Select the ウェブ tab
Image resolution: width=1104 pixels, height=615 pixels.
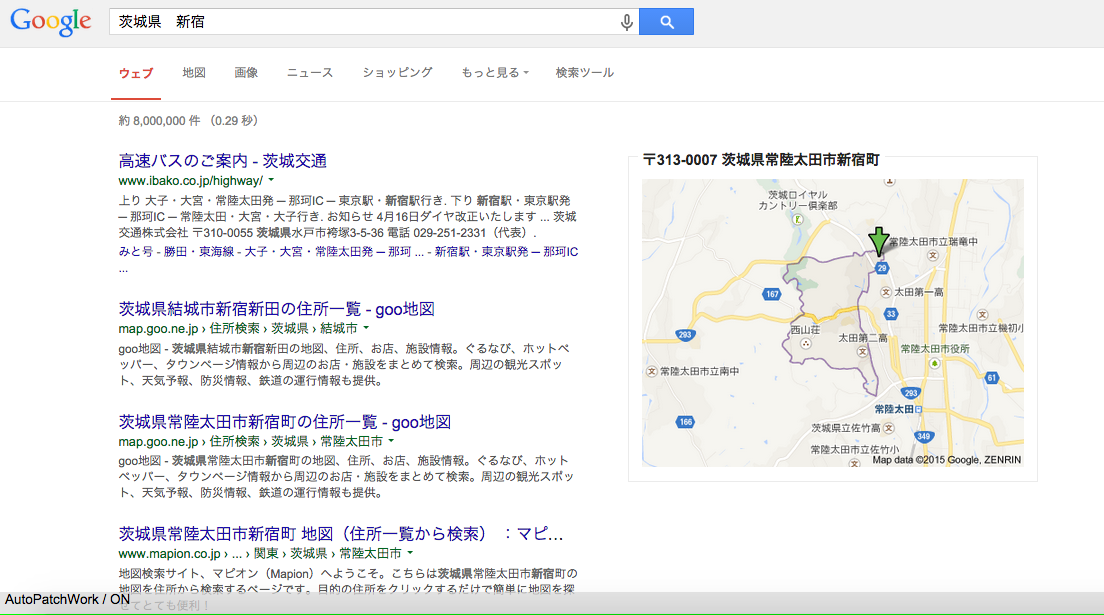tap(136, 73)
